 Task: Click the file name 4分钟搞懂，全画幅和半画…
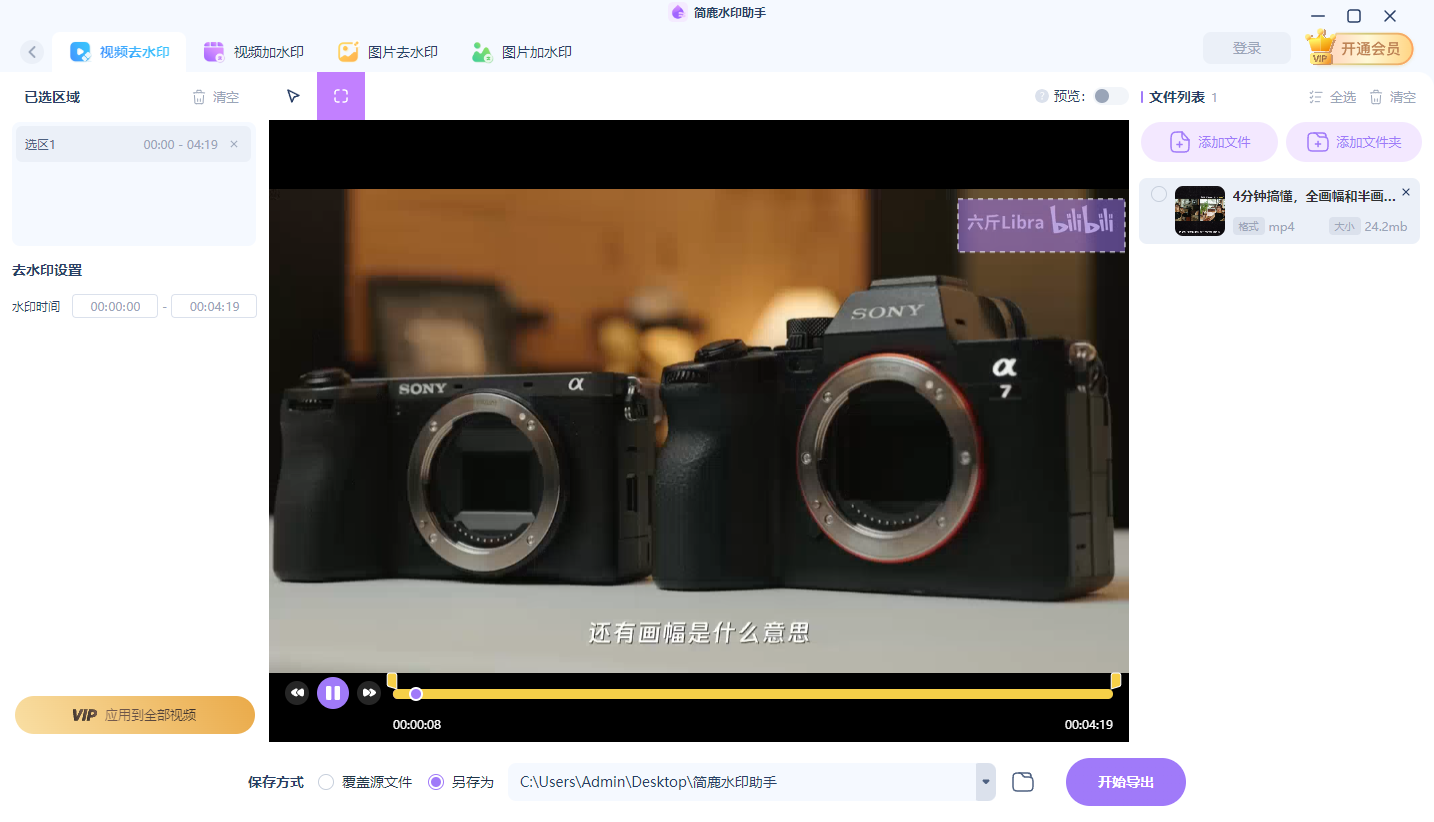point(1314,196)
